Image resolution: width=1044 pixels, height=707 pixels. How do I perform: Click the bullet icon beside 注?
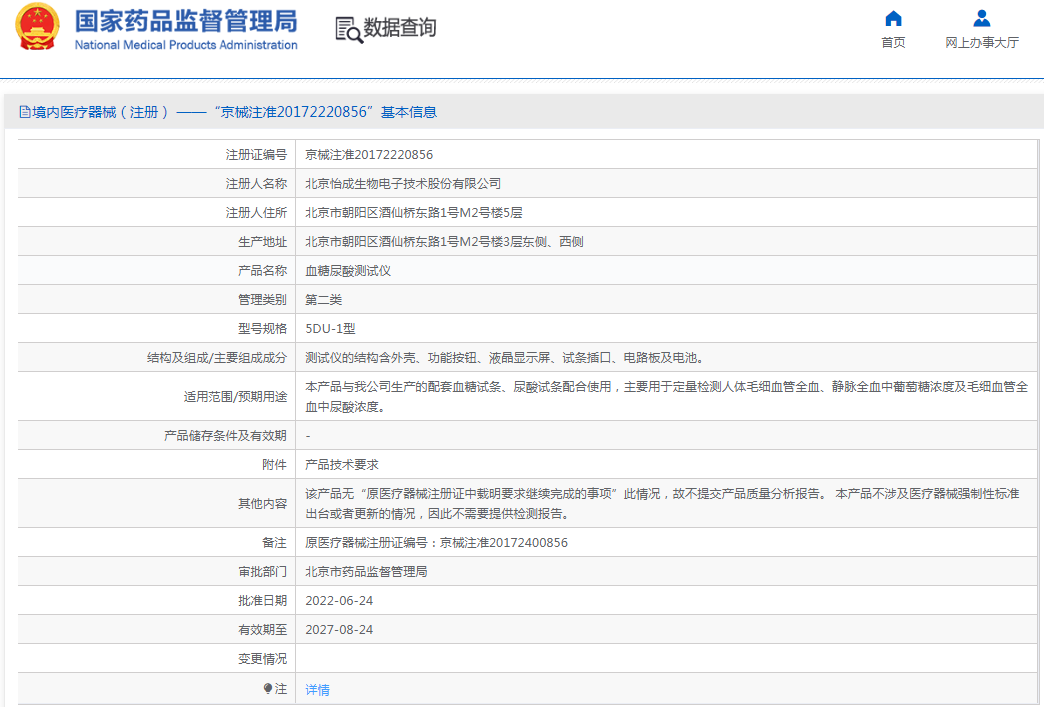(x=268, y=689)
